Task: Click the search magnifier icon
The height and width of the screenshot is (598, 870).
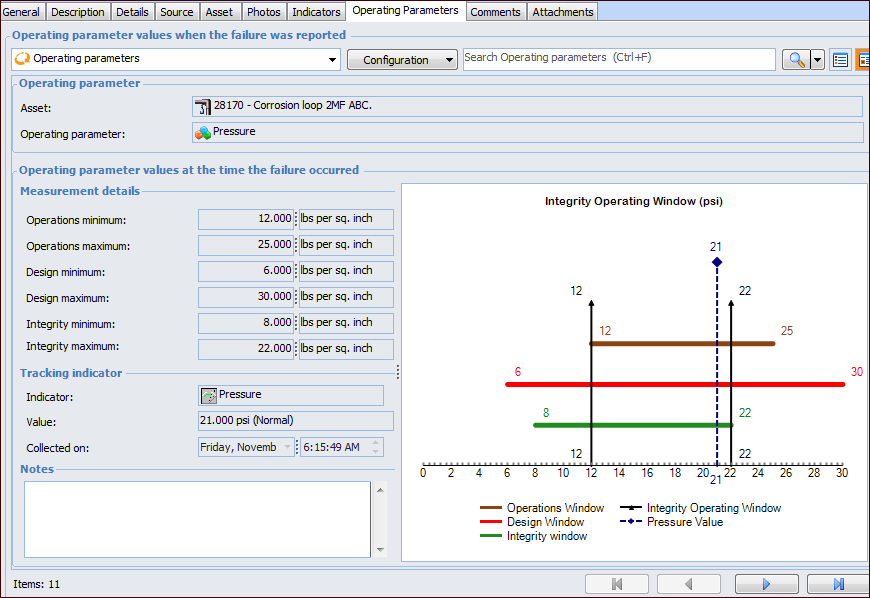Action: tap(796, 60)
